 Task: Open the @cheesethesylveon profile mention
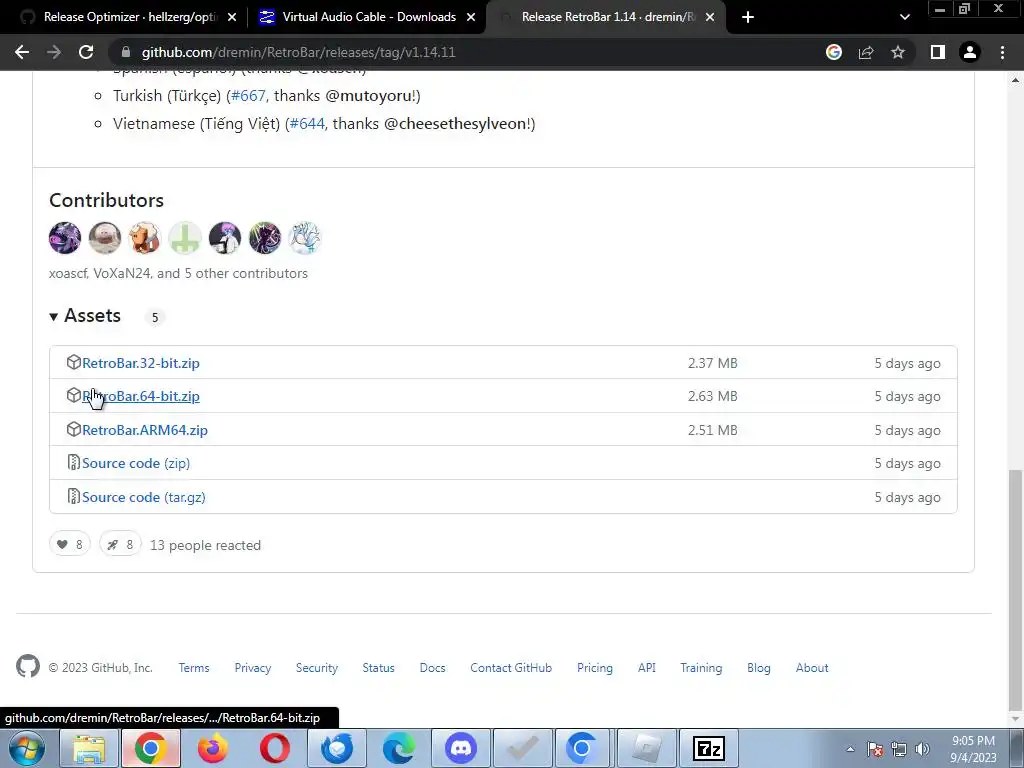click(x=456, y=123)
